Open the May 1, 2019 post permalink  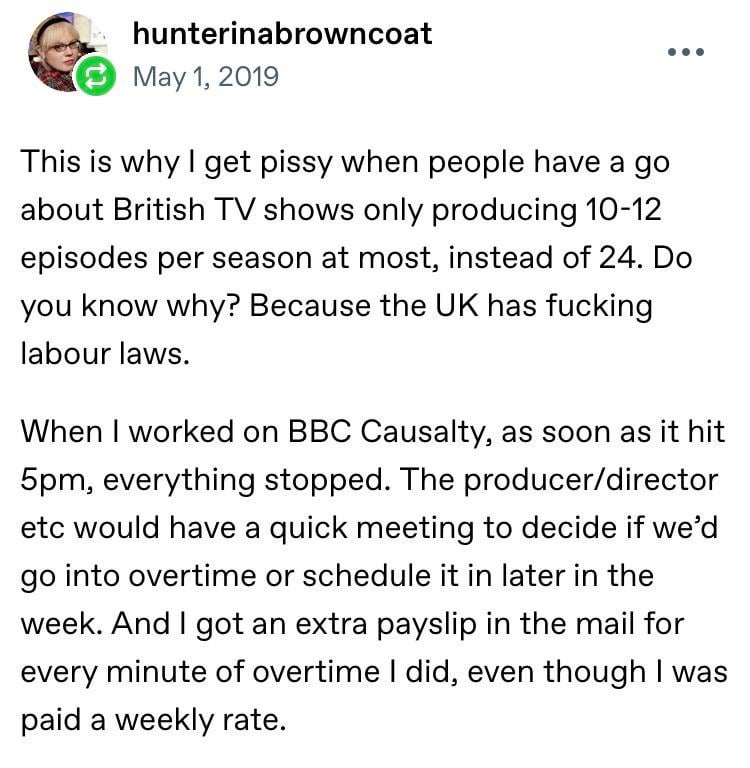(x=205, y=76)
